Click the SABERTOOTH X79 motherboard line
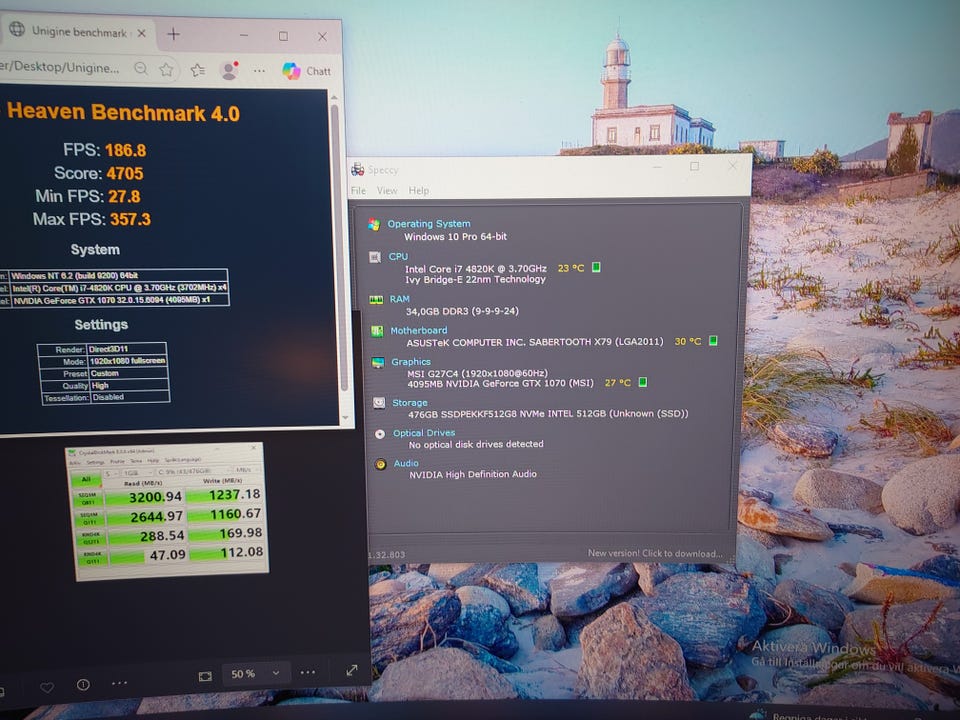This screenshot has height=720, width=960. point(534,342)
